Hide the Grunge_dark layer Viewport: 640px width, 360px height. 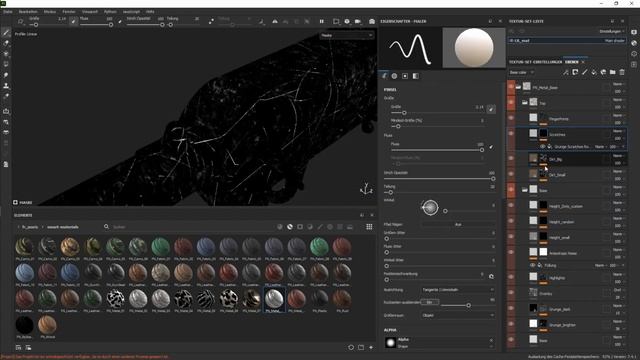tap(511, 309)
